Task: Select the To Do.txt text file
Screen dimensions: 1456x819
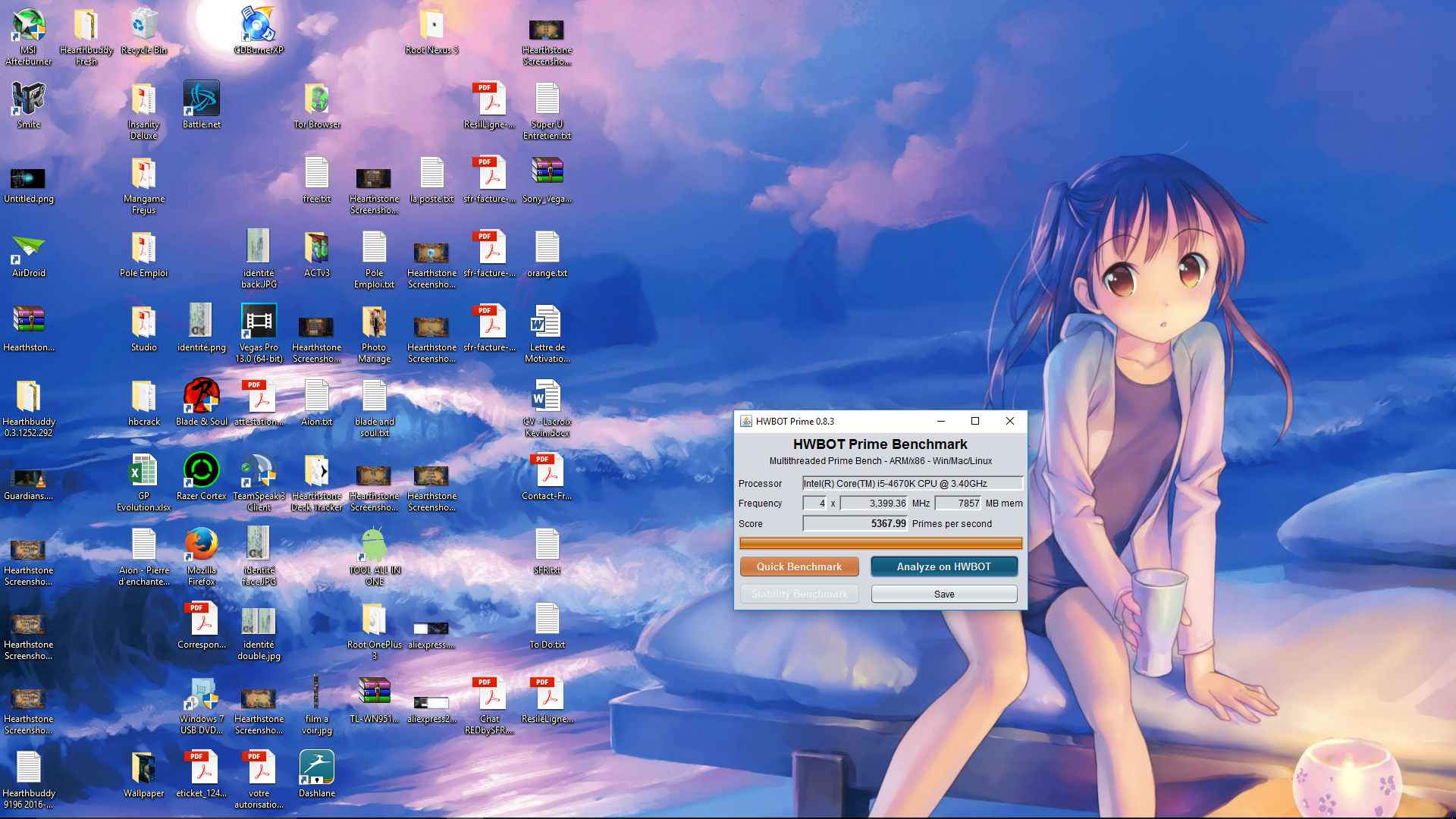Action: tap(547, 625)
